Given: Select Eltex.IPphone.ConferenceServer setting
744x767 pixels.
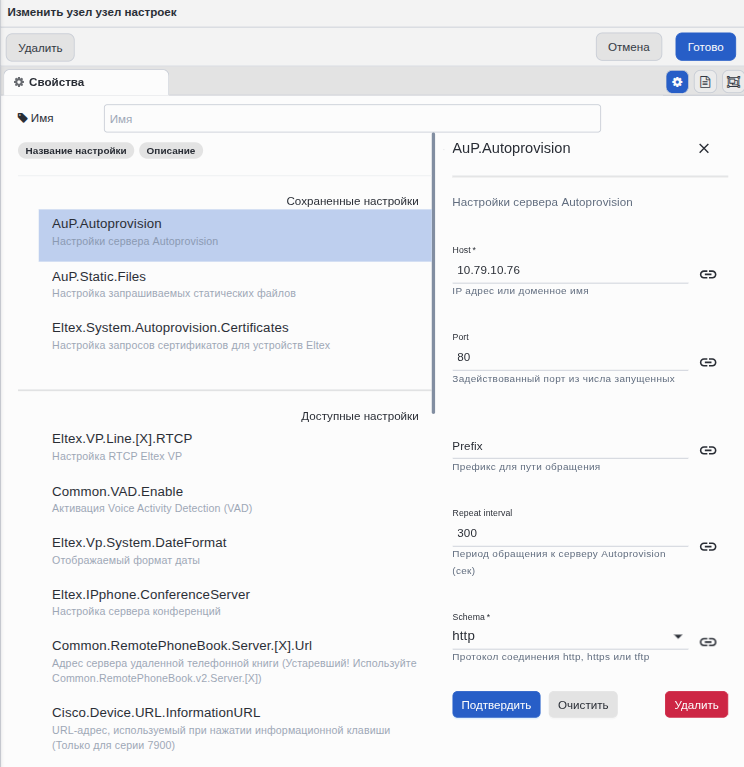Looking at the screenshot, I should (235, 603).
